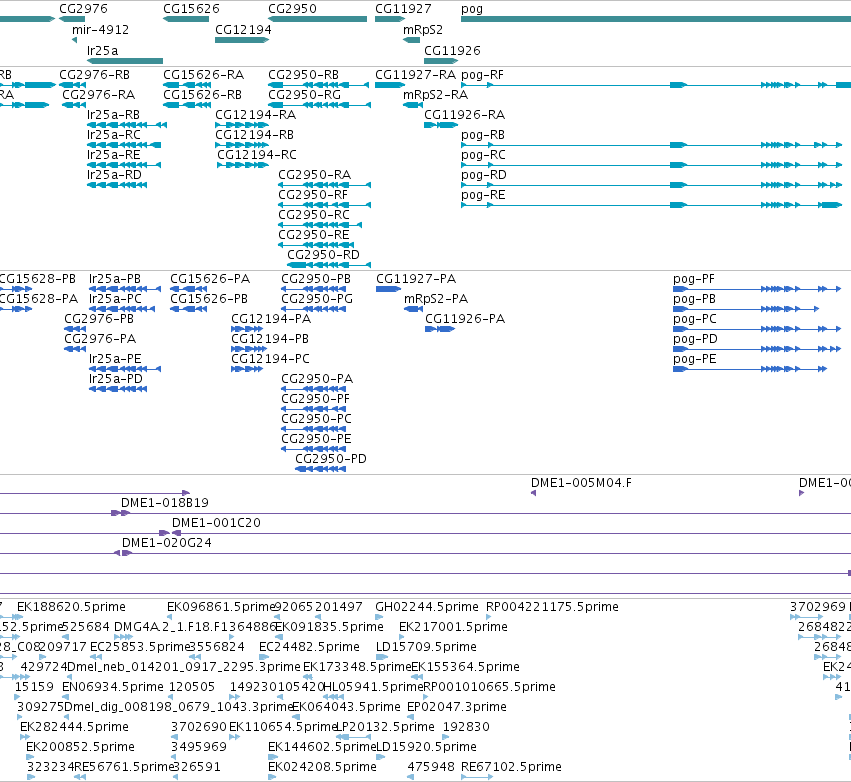The width and height of the screenshot is (851, 782).
Task: Click transcript Ir25a-RB
Action: click(127, 125)
